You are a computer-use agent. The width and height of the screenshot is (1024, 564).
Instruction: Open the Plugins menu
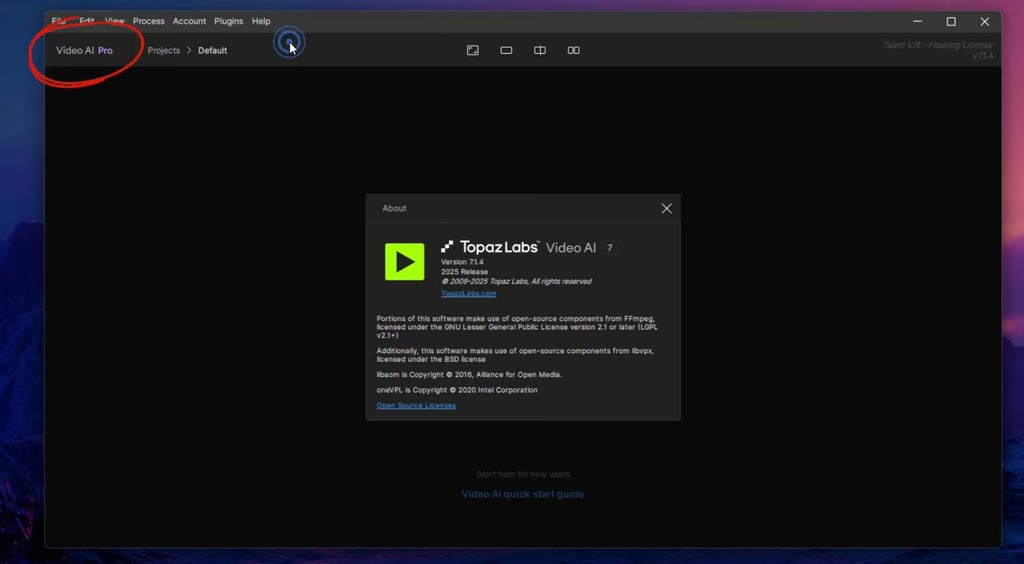click(229, 21)
